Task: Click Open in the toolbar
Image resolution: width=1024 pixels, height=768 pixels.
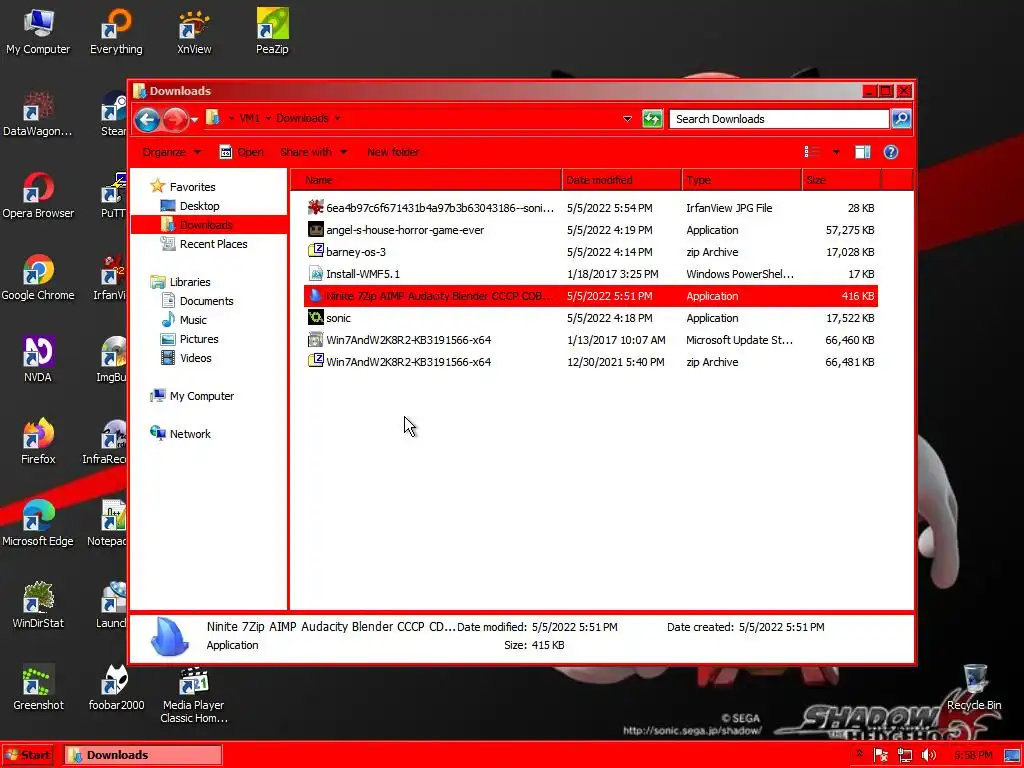Action: (x=242, y=152)
